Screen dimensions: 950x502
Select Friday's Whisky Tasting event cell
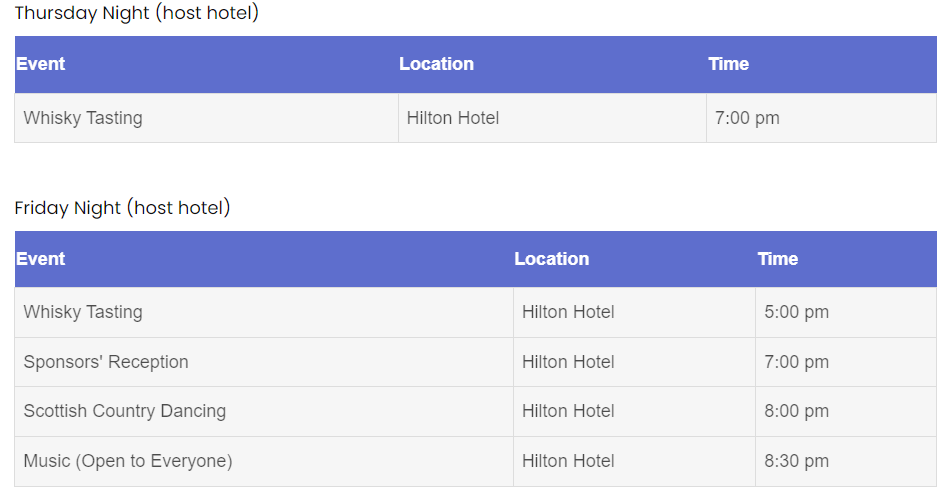pyautogui.click(x=83, y=312)
